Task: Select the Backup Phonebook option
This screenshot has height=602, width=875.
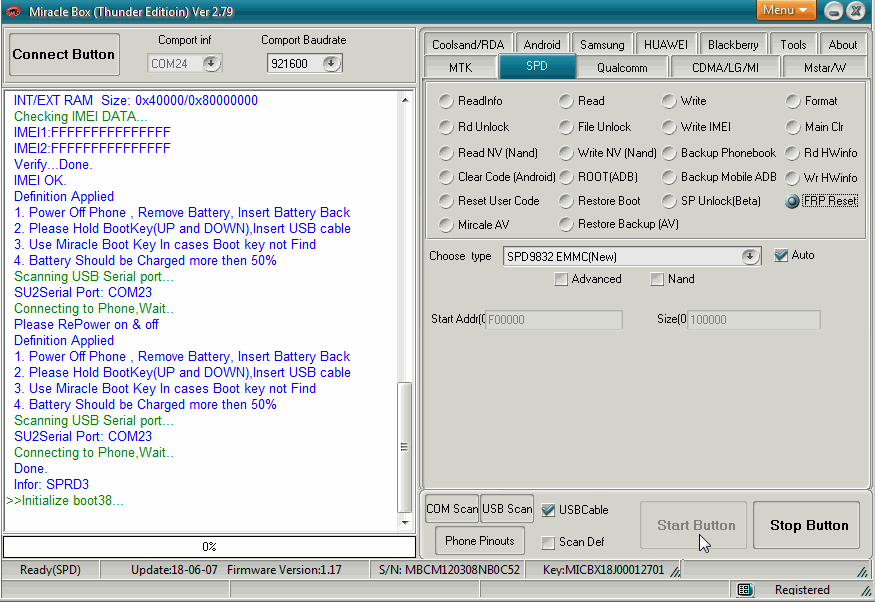Action: (x=669, y=153)
